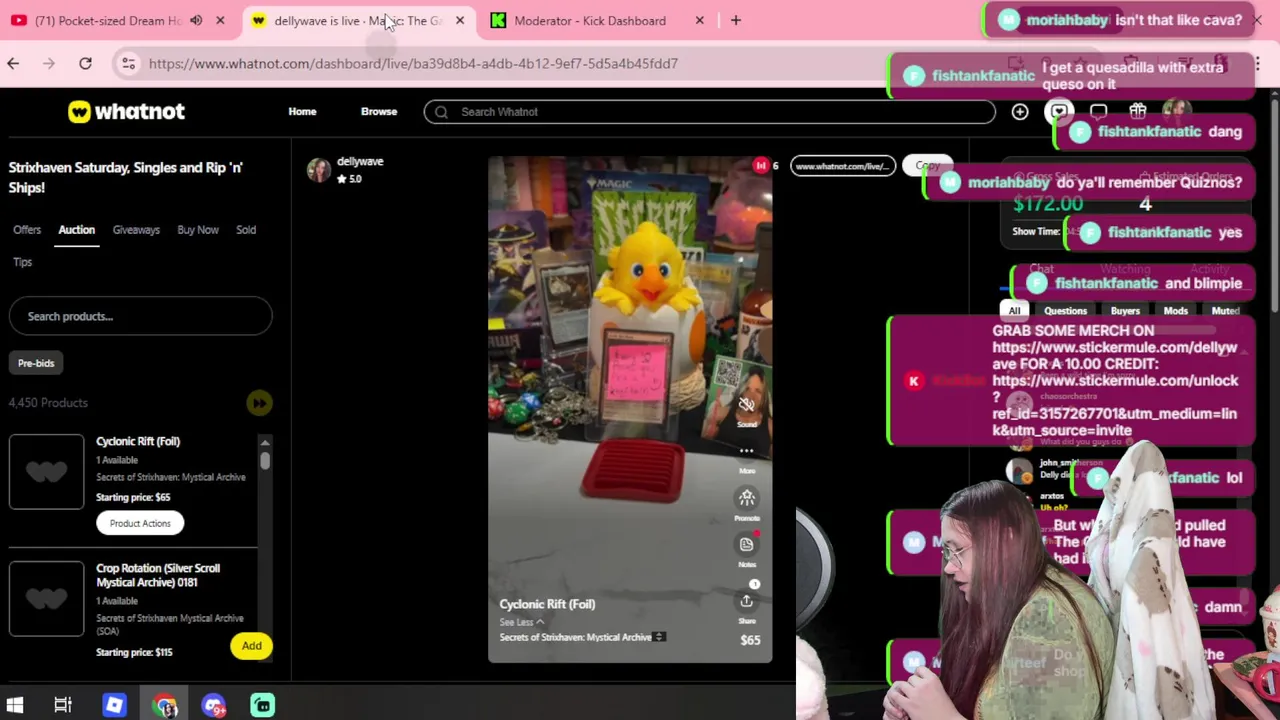Open Task View in taskbar
The image size is (1280, 720).
tap(63, 706)
